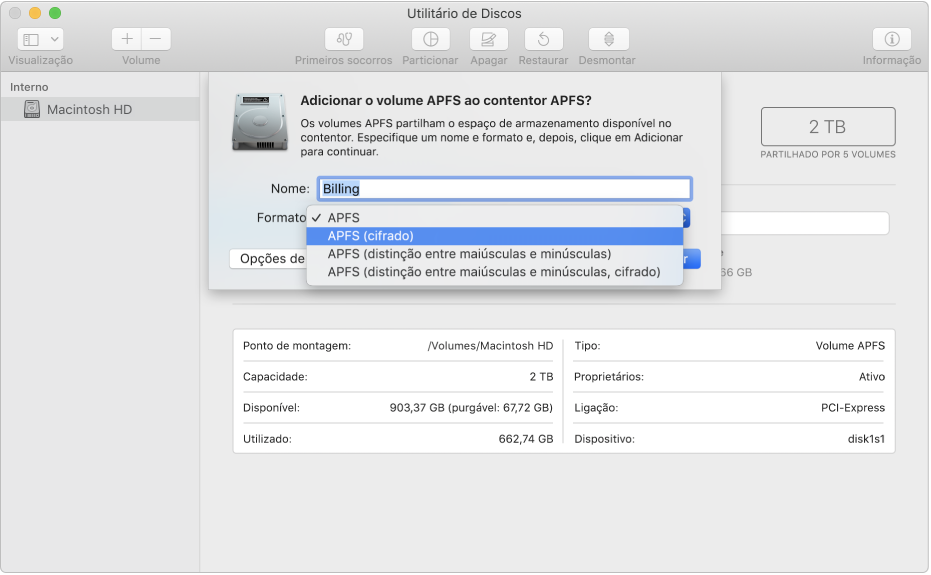Click the 903,37 GB available value
This screenshot has width=931, height=575.
pyautogui.click(x=471, y=407)
